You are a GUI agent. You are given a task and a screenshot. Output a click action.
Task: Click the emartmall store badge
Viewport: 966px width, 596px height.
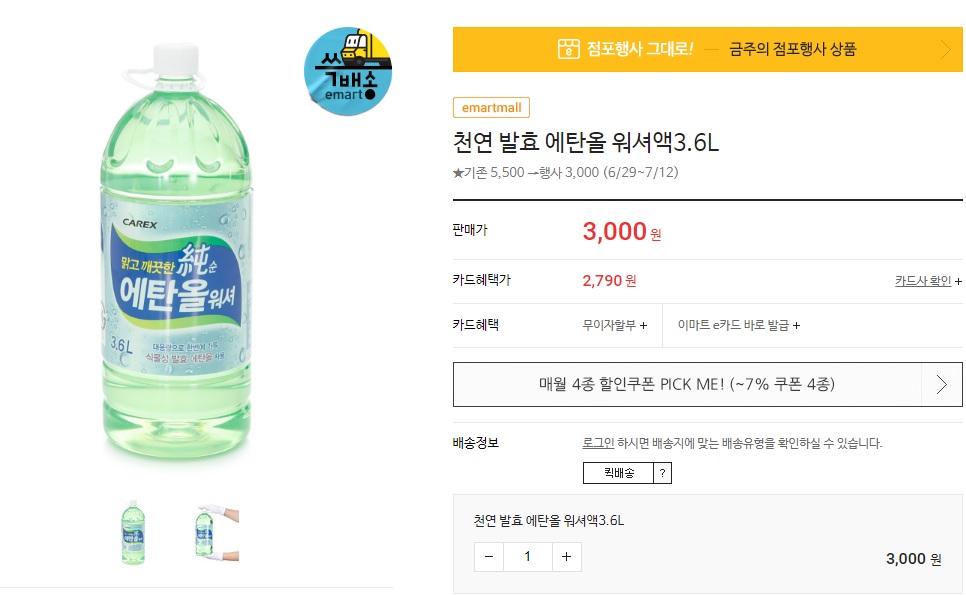pyautogui.click(x=491, y=108)
